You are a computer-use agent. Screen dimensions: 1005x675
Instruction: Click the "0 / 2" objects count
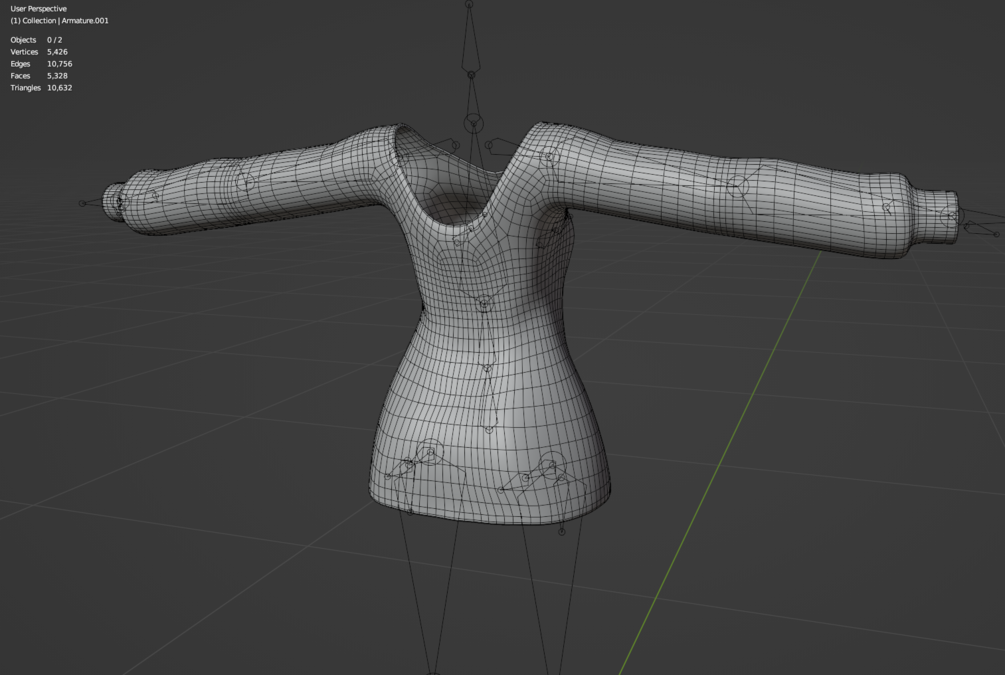coord(54,40)
